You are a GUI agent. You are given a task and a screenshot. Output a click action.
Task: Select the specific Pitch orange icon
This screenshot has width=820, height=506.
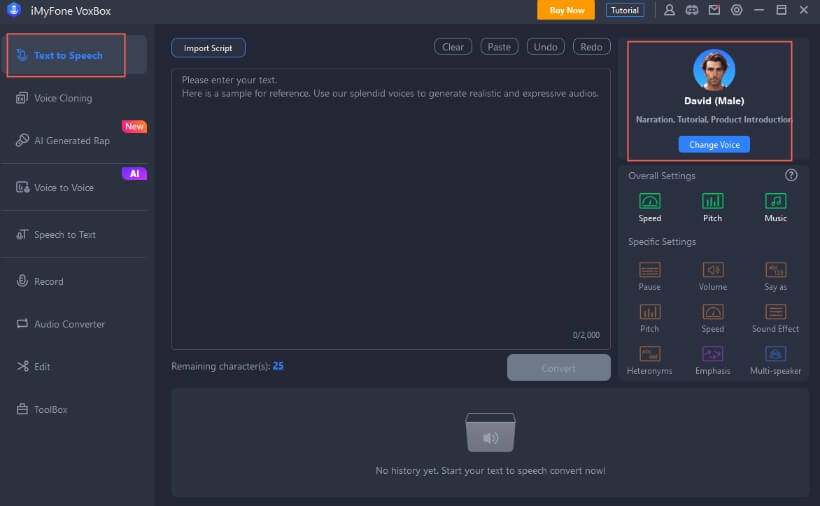tap(650, 312)
